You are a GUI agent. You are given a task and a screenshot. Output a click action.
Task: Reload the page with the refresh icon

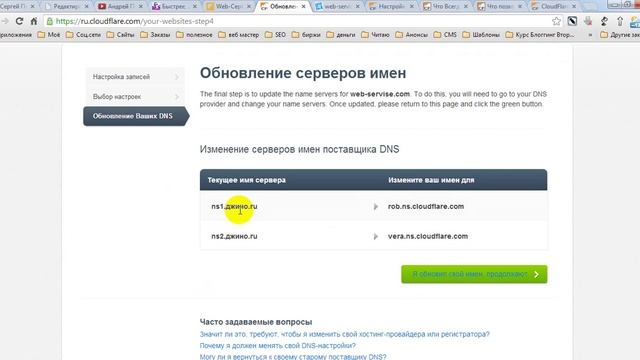(x=19, y=21)
